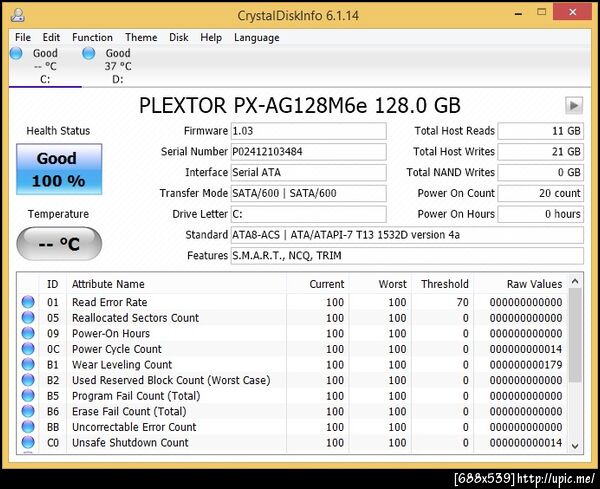Click status orb of Erase Fail Count row
Screen dimensions: 600x489
coord(28,411)
